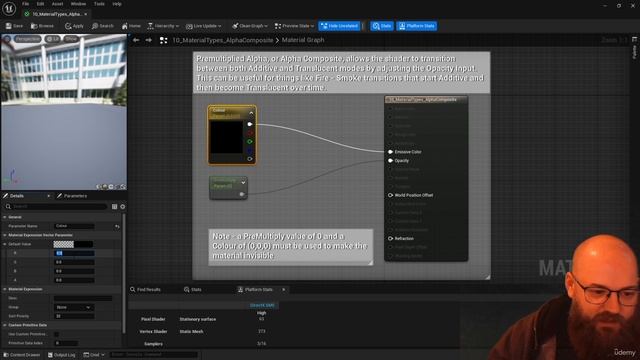Open the Details panel settings gear
Viewport: 640px width, 360px height.
(122, 207)
